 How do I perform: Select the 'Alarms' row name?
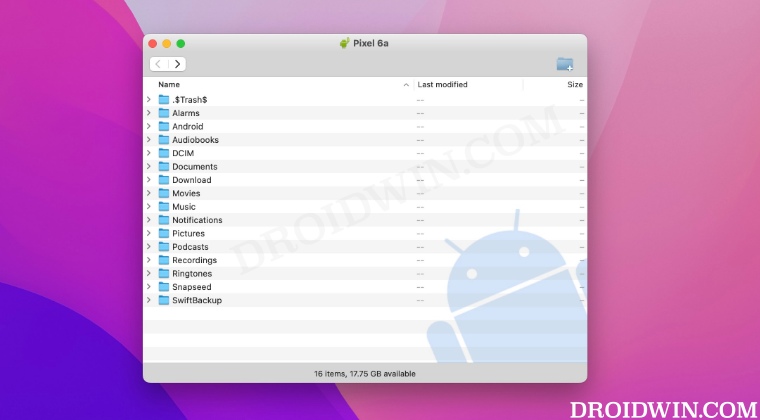click(x=186, y=113)
